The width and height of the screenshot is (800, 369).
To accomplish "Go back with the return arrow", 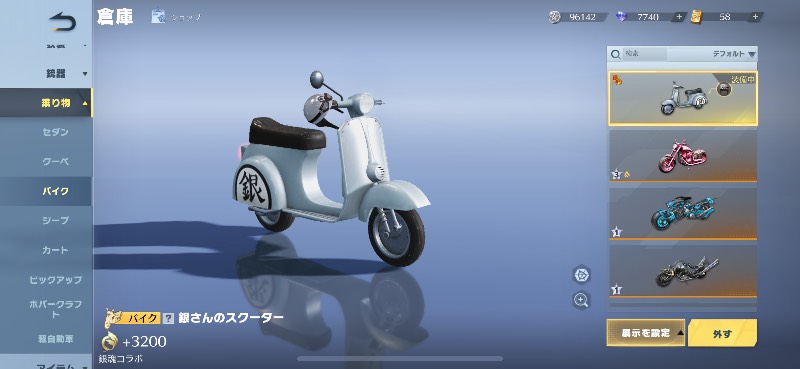I will pyautogui.click(x=63, y=22).
